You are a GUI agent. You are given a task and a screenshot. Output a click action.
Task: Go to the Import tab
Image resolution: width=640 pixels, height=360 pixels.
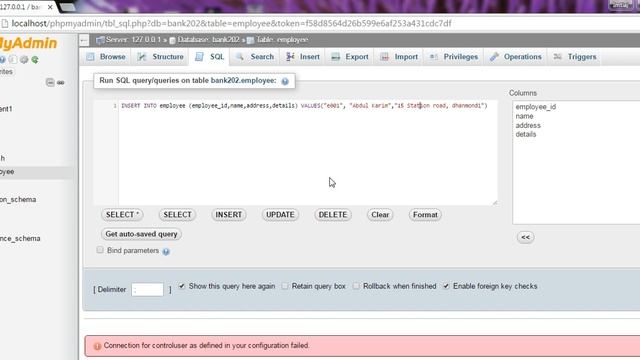399,57
